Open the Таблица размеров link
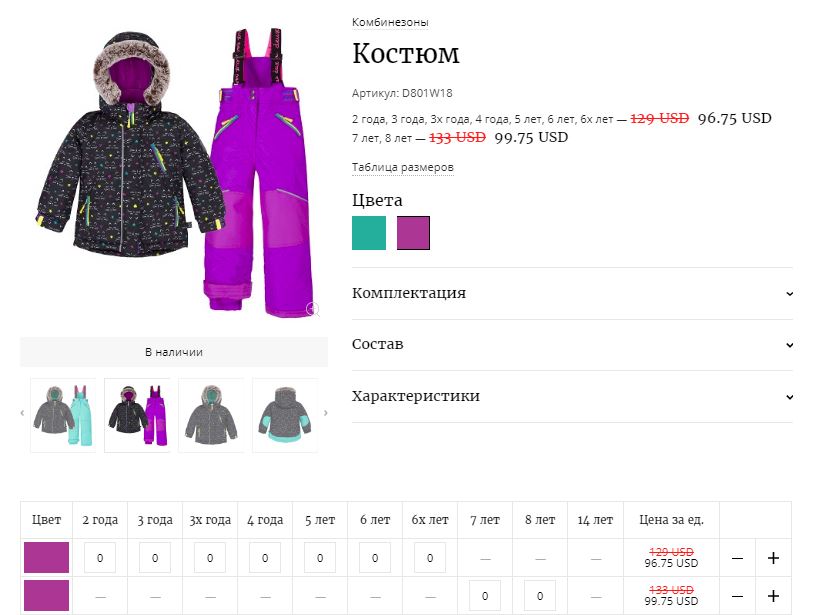Viewport: 828px width, 615px height. (x=402, y=167)
